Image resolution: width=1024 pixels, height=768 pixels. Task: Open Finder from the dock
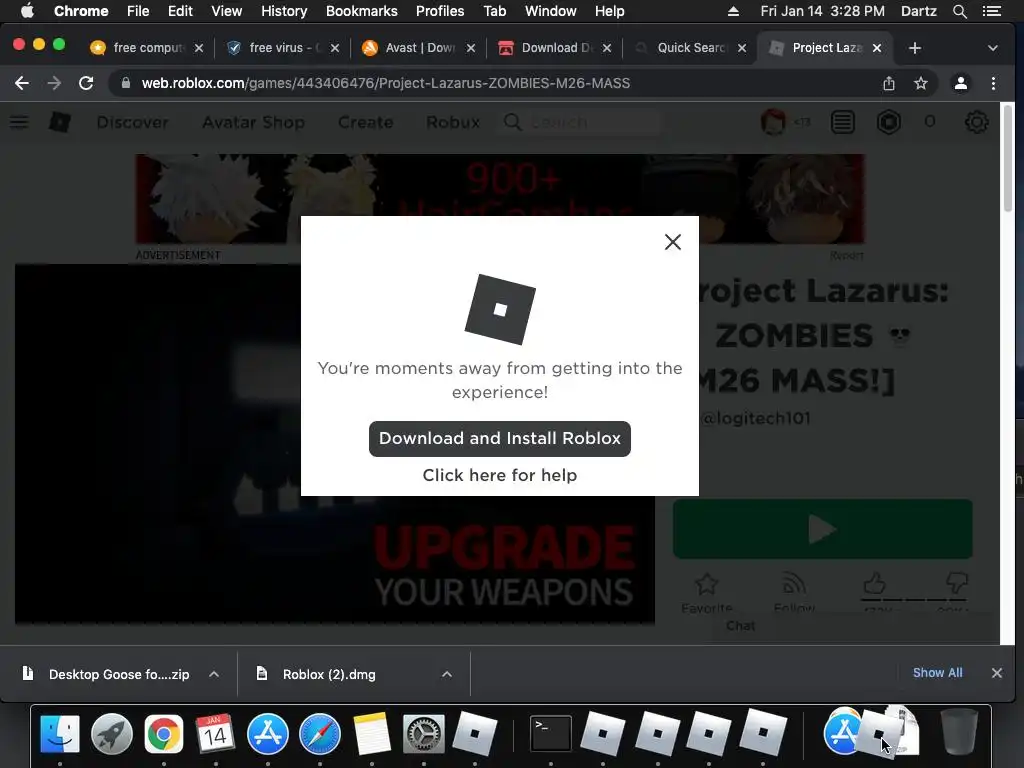[x=60, y=734]
